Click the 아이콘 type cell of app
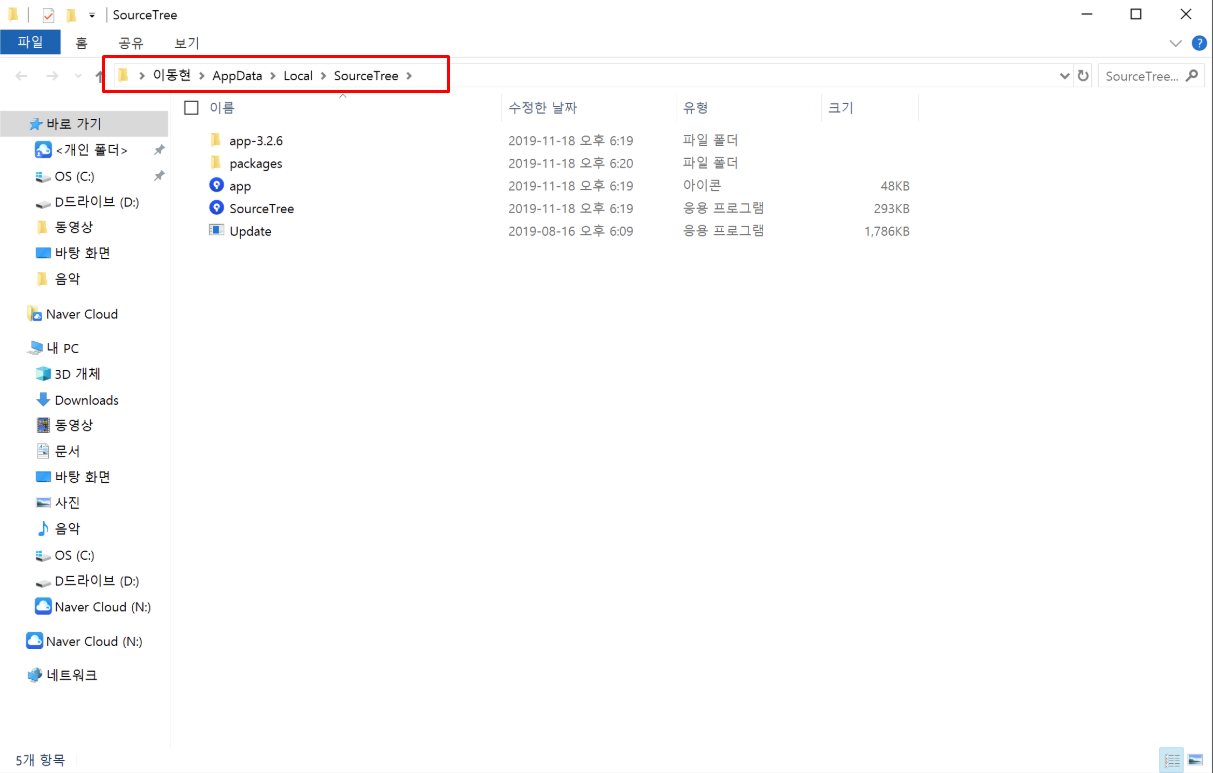Image resolution: width=1213 pixels, height=773 pixels. (x=702, y=186)
